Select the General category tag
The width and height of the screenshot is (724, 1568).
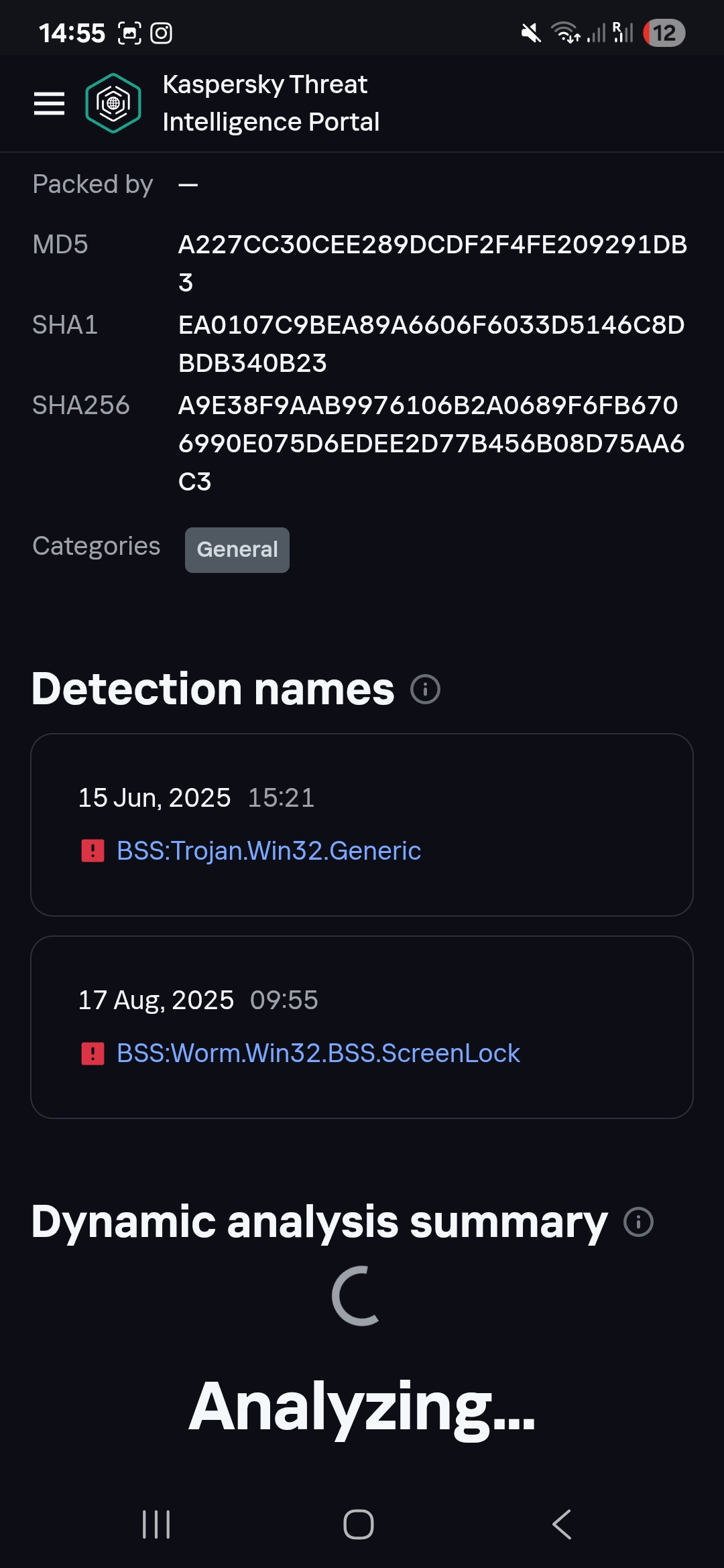tap(237, 550)
